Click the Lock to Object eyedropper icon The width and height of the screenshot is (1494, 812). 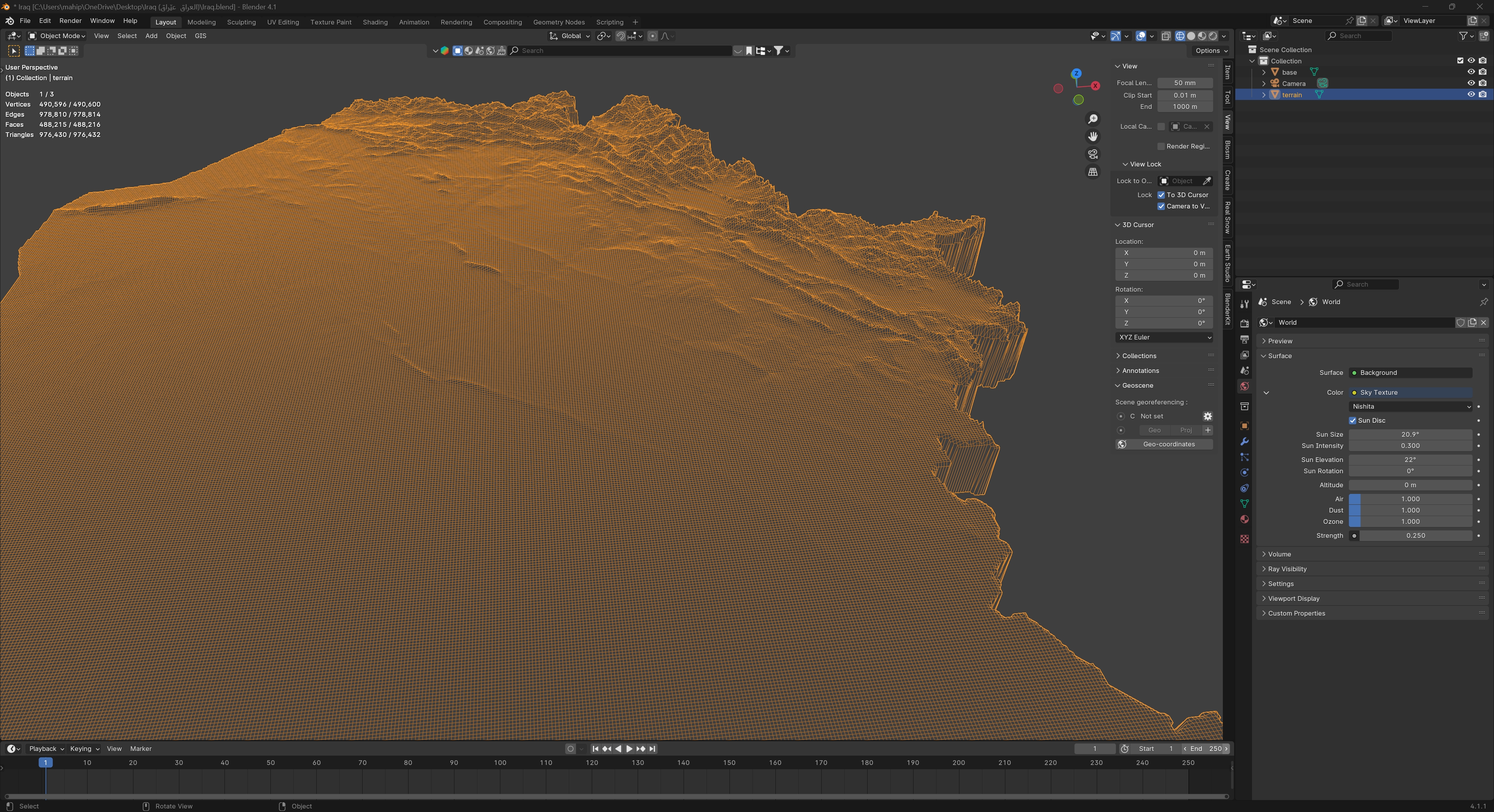(x=1207, y=181)
